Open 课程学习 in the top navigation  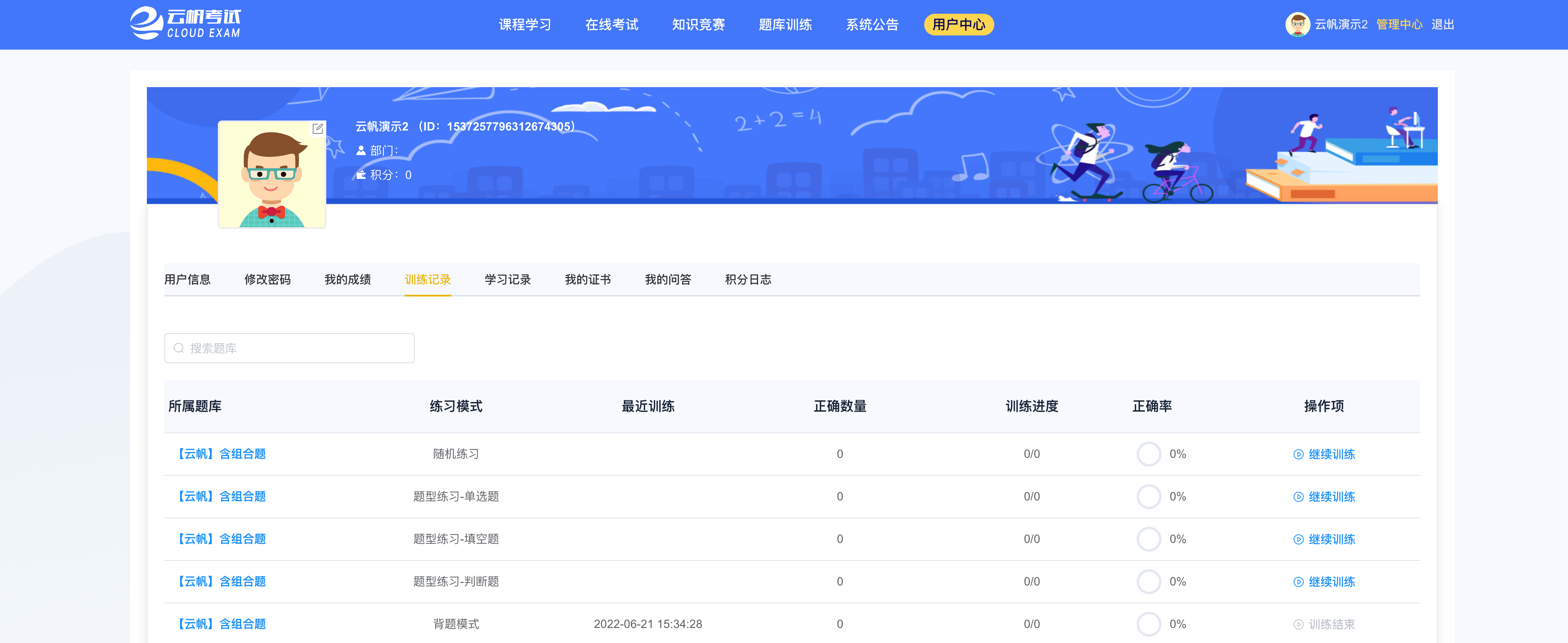tap(525, 24)
